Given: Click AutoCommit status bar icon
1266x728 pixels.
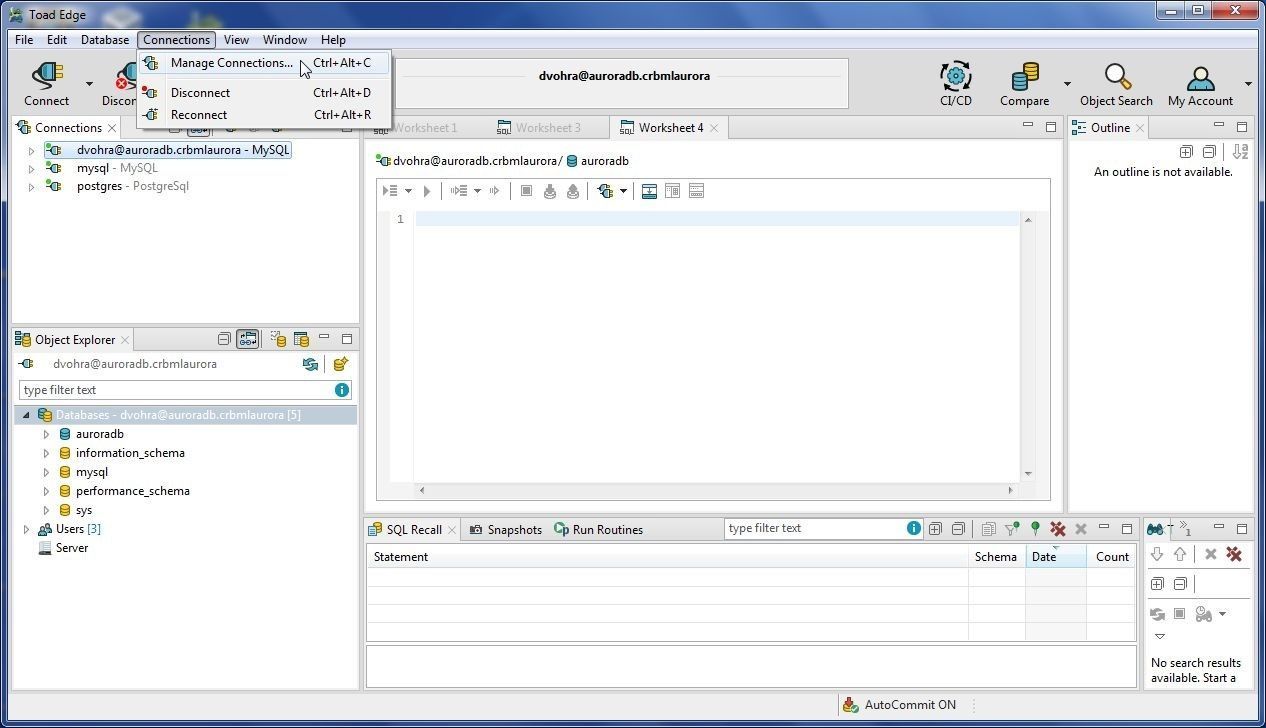Looking at the screenshot, I should [x=850, y=705].
